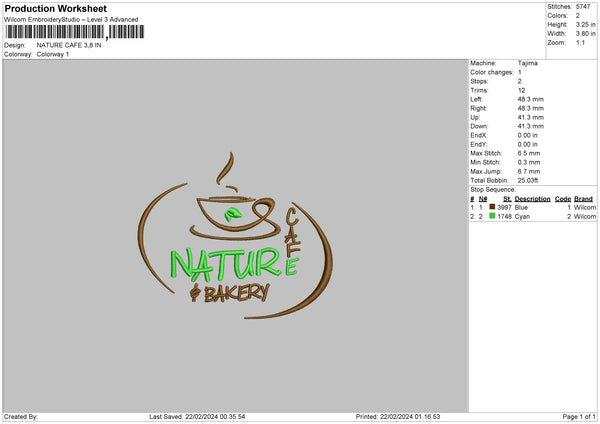The width and height of the screenshot is (600, 424).
Task: Click the "Printed: 22/02/2024 01.16.53" footer text
Action: tap(398, 417)
